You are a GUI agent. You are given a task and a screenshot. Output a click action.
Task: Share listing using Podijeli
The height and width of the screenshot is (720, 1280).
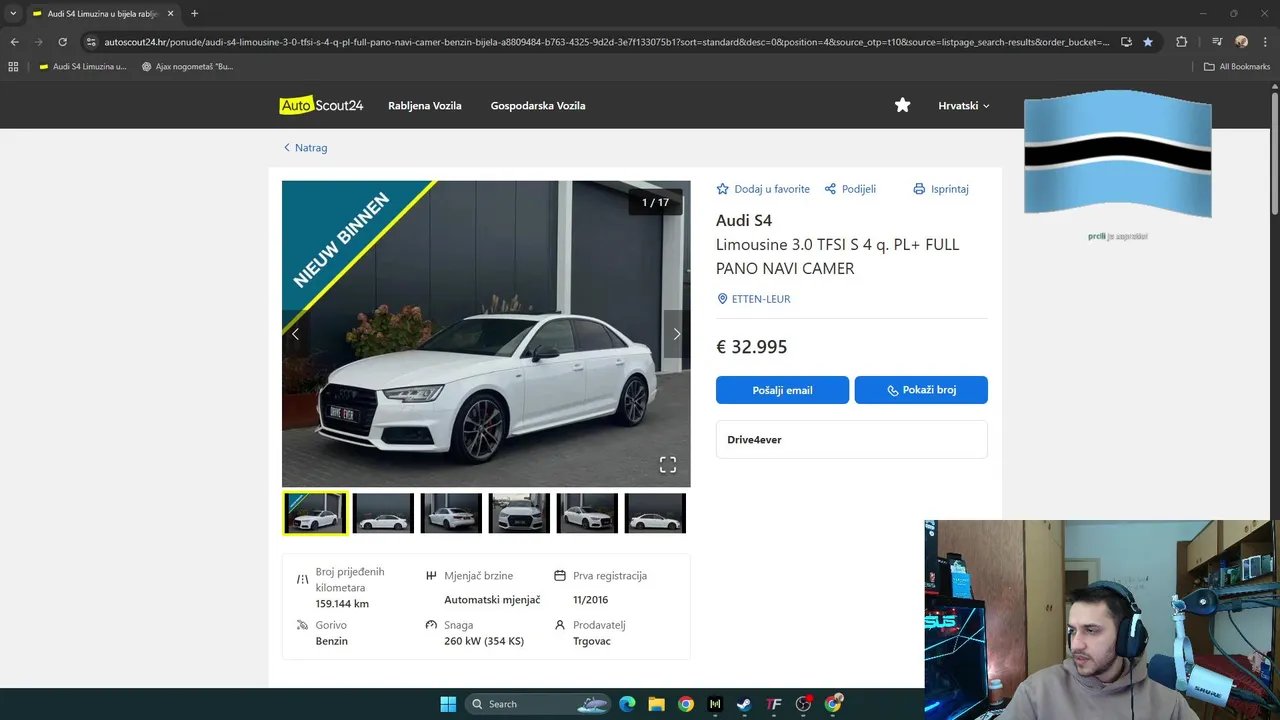pos(850,189)
